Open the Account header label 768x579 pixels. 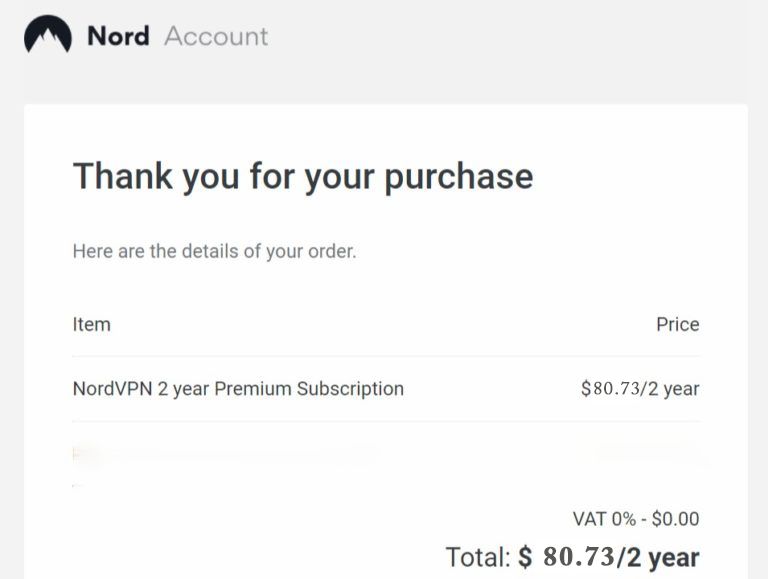(x=216, y=37)
